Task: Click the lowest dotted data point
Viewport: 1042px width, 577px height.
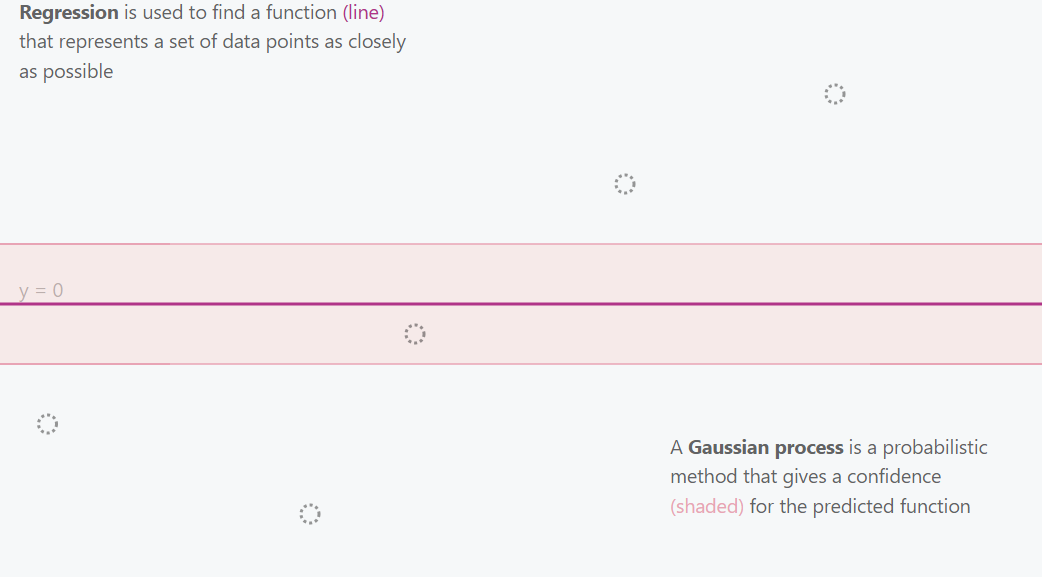Action: pyautogui.click(x=310, y=514)
